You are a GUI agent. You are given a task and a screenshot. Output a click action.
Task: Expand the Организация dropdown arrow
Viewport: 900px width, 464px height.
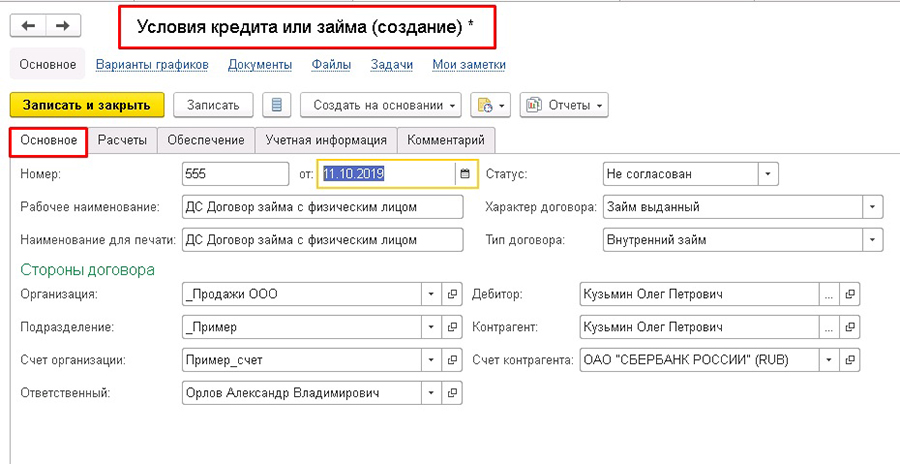pos(432,295)
